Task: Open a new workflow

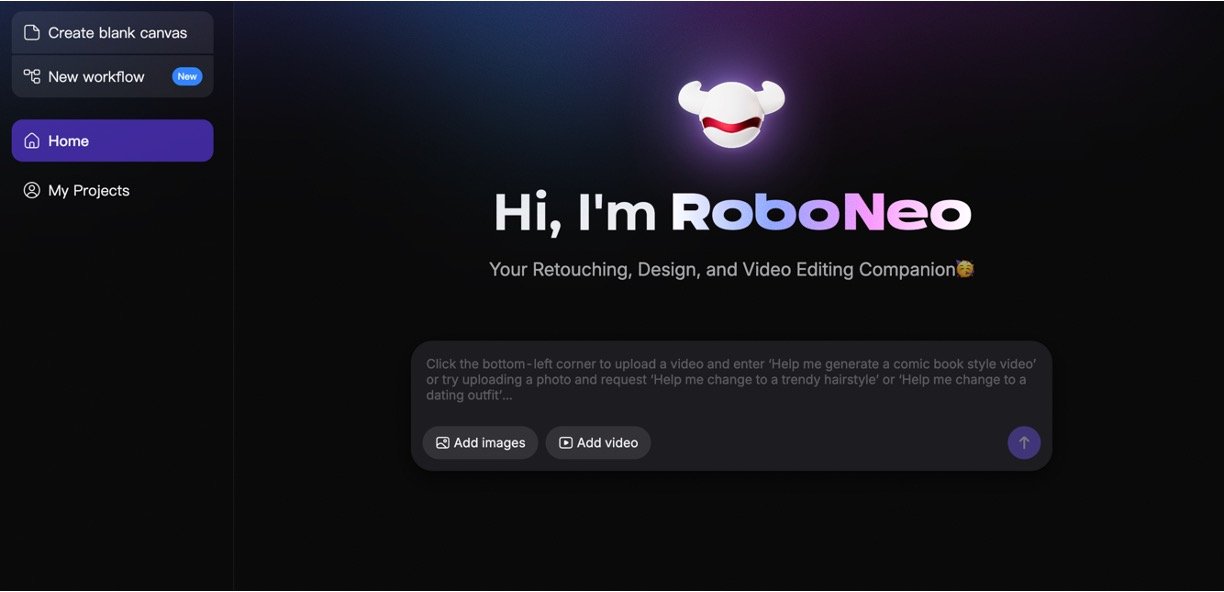Action: coord(96,76)
